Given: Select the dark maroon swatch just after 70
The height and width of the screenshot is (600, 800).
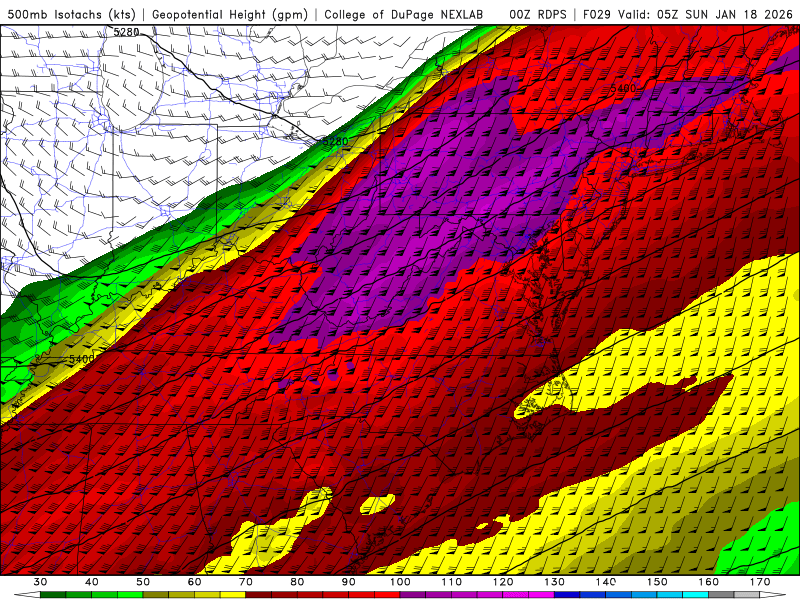Looking at the screenshot, I should (x=259, y=595).
